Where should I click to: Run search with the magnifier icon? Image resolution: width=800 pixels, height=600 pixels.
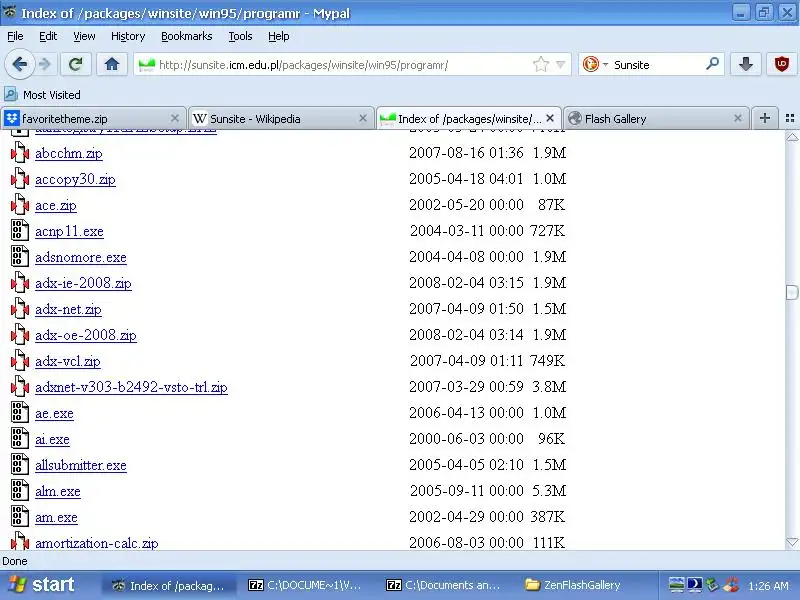pos(712,64)
